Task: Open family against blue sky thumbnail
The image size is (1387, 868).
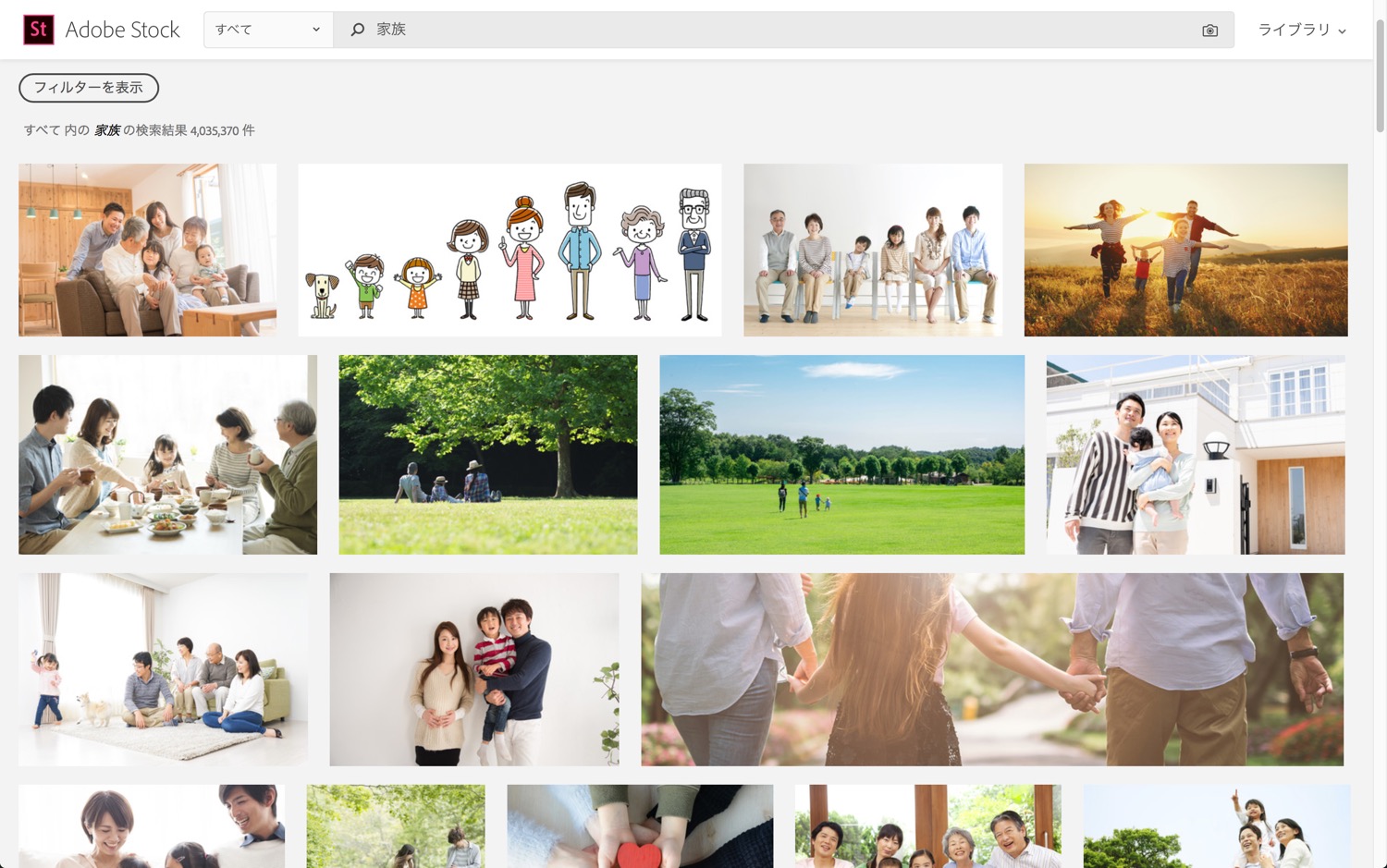Action: pos(1216,826)
